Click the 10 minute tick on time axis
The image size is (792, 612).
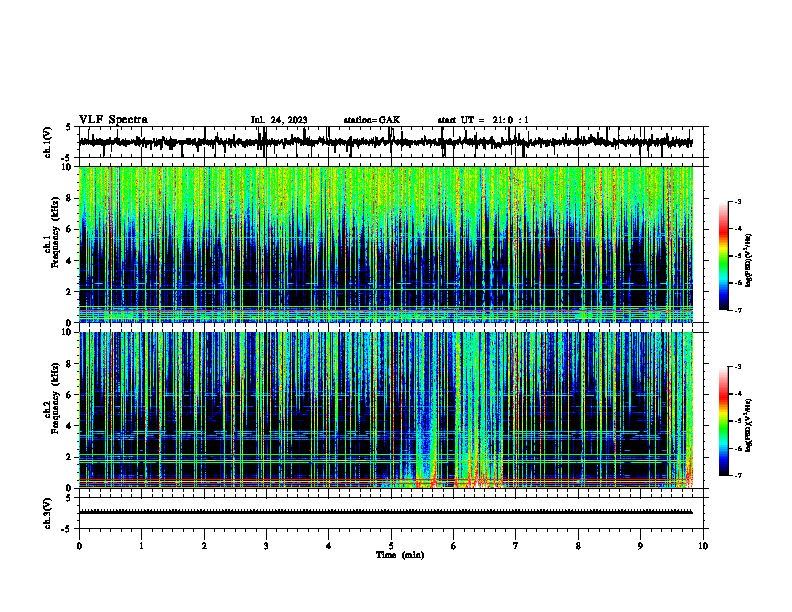703,546
